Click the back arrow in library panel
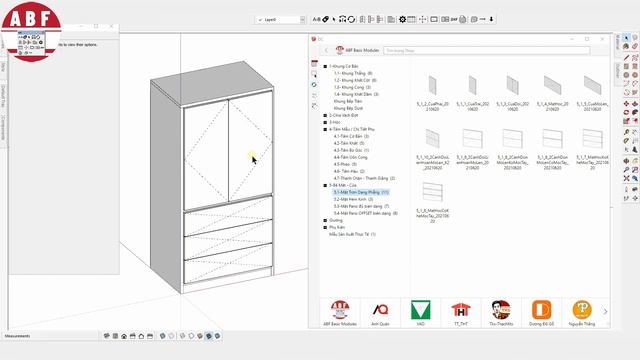The height and width of the screenshot is (360, 640). pos(326,50)
